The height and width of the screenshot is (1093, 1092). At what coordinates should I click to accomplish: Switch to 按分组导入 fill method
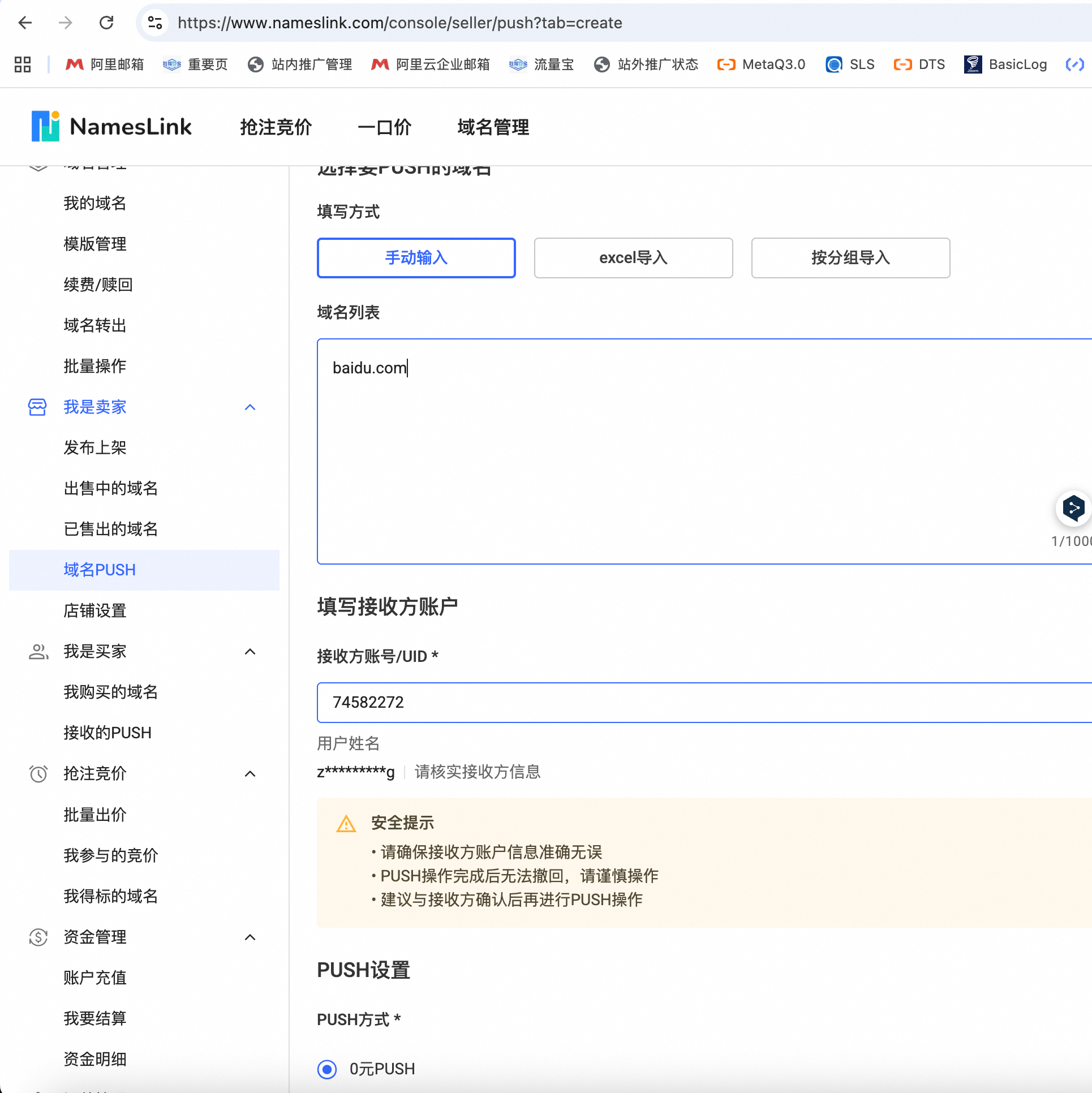pos(851,258)
